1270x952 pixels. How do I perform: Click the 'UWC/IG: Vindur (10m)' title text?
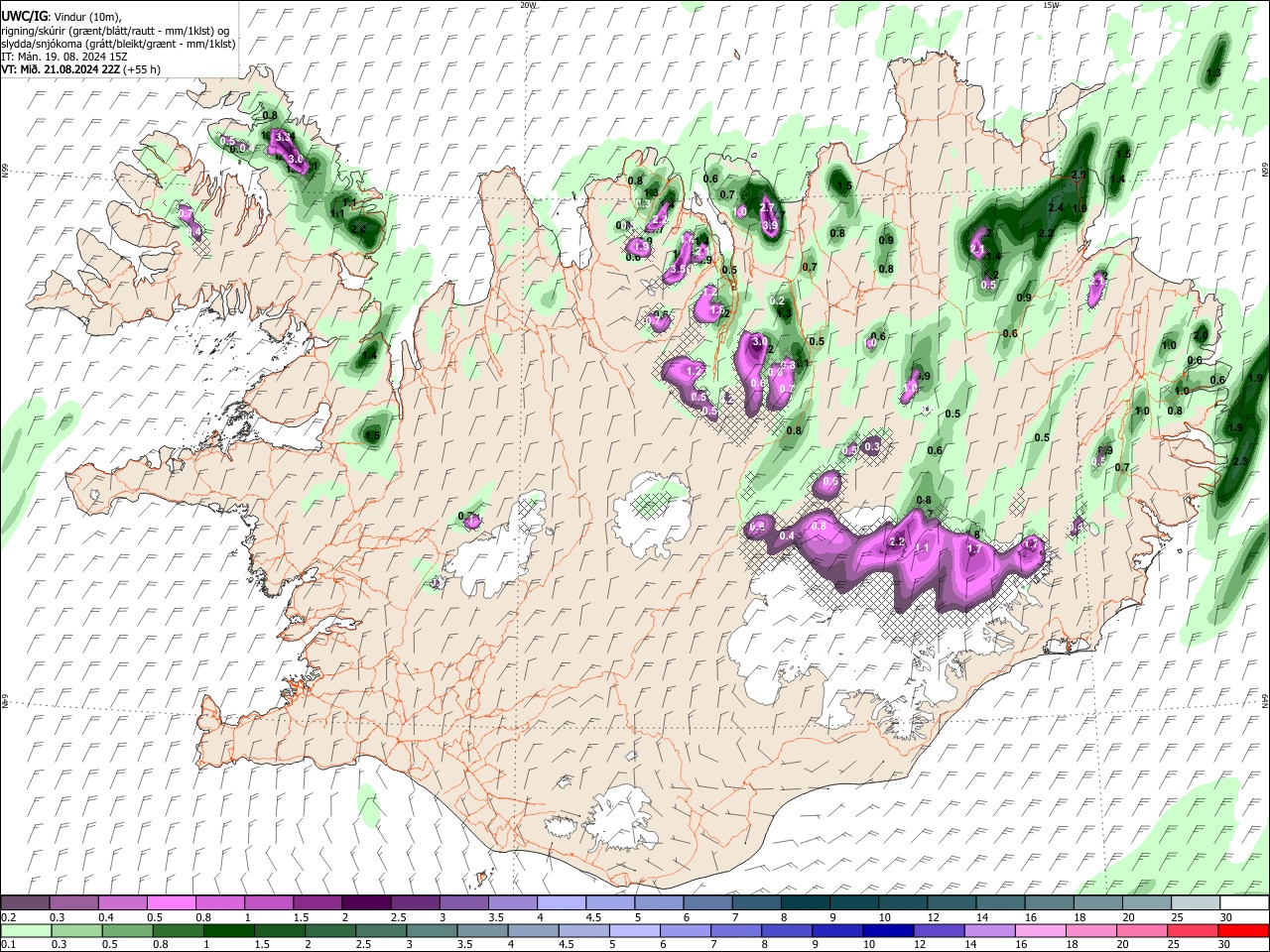tap(61, 17)
